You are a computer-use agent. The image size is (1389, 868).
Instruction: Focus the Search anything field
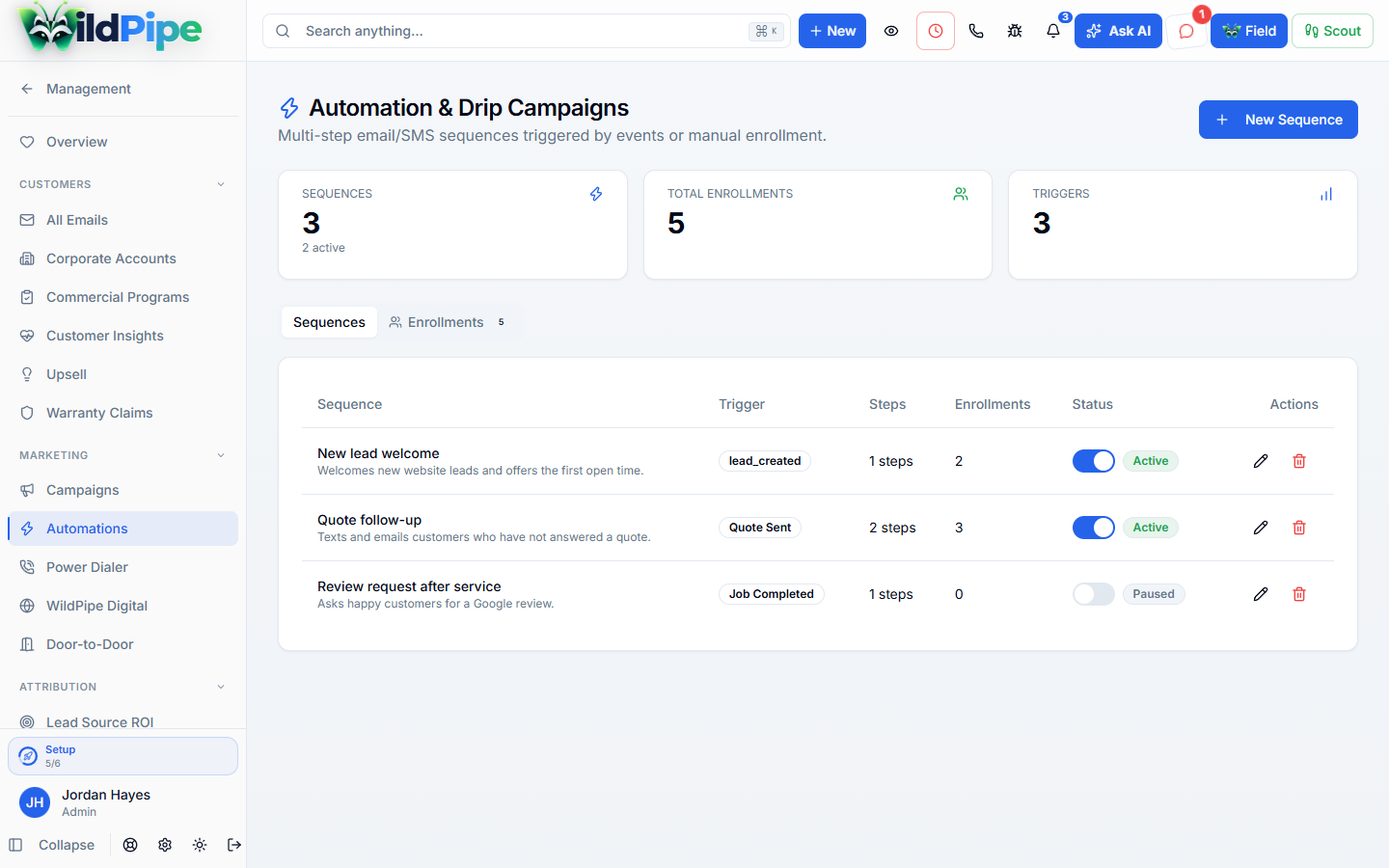(527, 31)
